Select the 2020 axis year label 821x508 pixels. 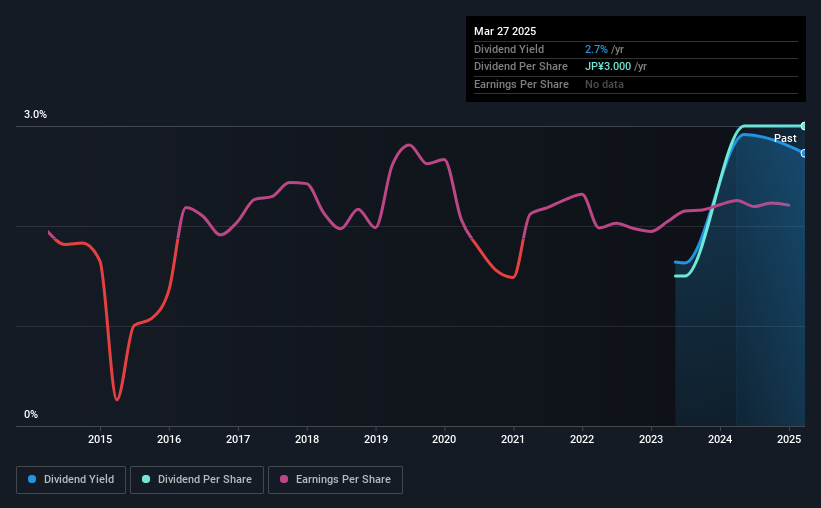click(x=444, y=439)
